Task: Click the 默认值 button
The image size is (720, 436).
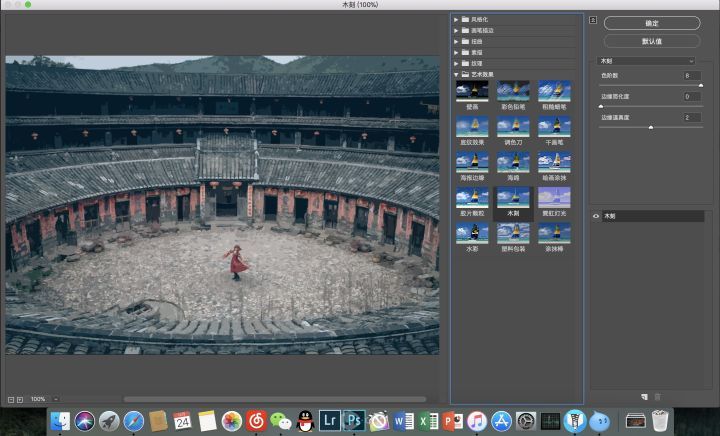Action: [x=651, y=41]
